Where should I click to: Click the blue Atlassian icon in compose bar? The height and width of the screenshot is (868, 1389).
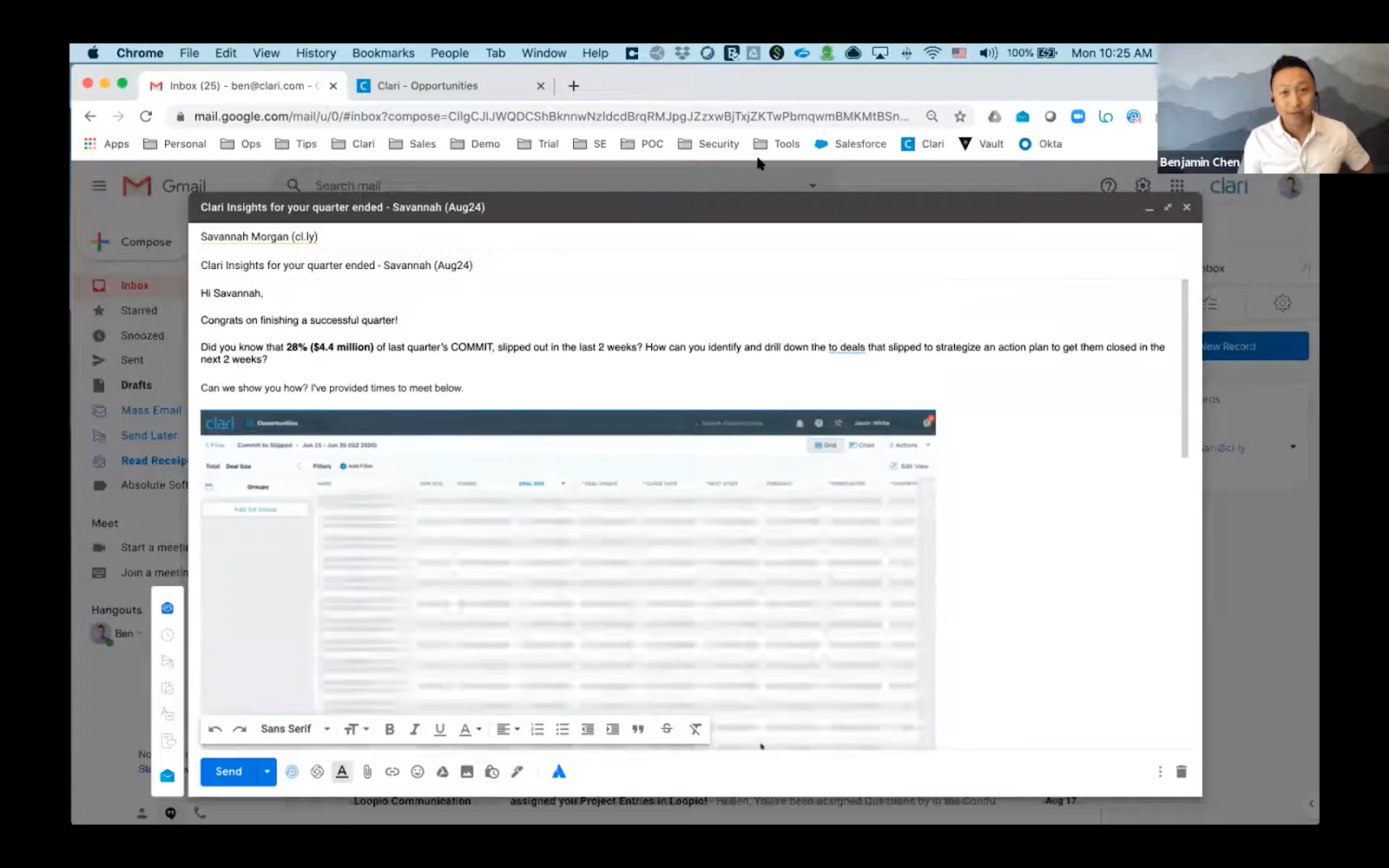point(559,772)
